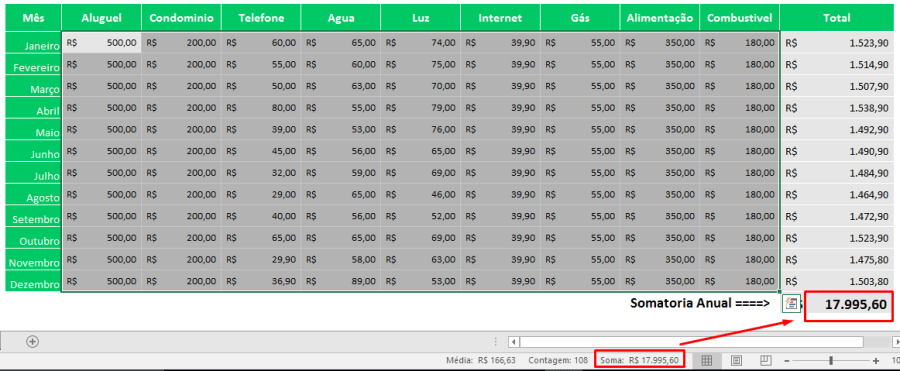Click the horizontal scrollbar track
The width and height of the screenshot is (900, 371).
click(692, 342)
